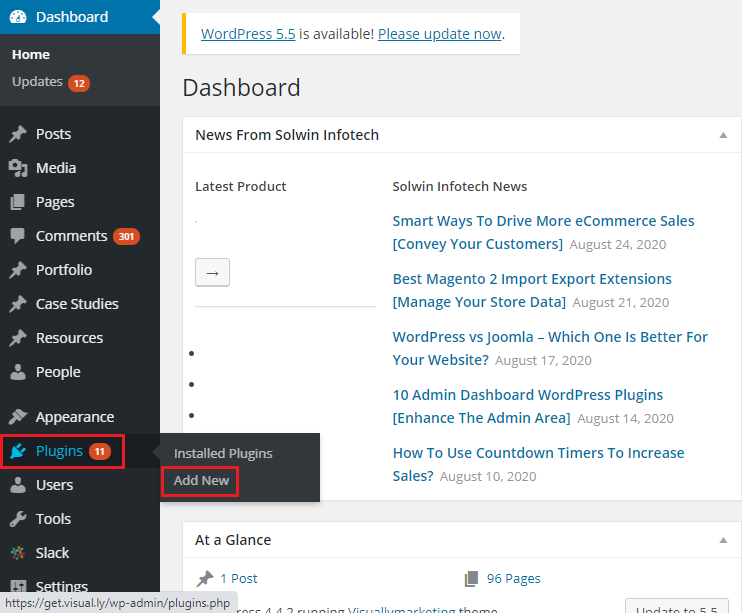Viewport: 742px width, 615px height.
Task: Click the Dashboard page heading
Action: coord(241,88)
